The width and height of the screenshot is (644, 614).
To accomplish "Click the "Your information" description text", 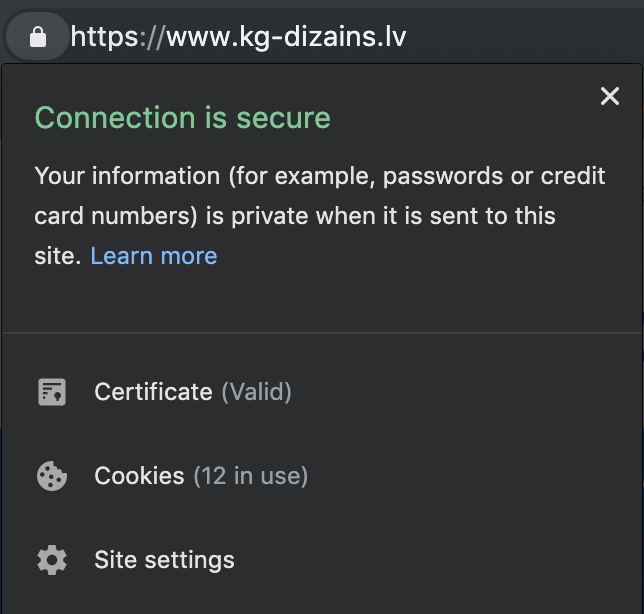I will pyautogui.click(x=127, y=177).
